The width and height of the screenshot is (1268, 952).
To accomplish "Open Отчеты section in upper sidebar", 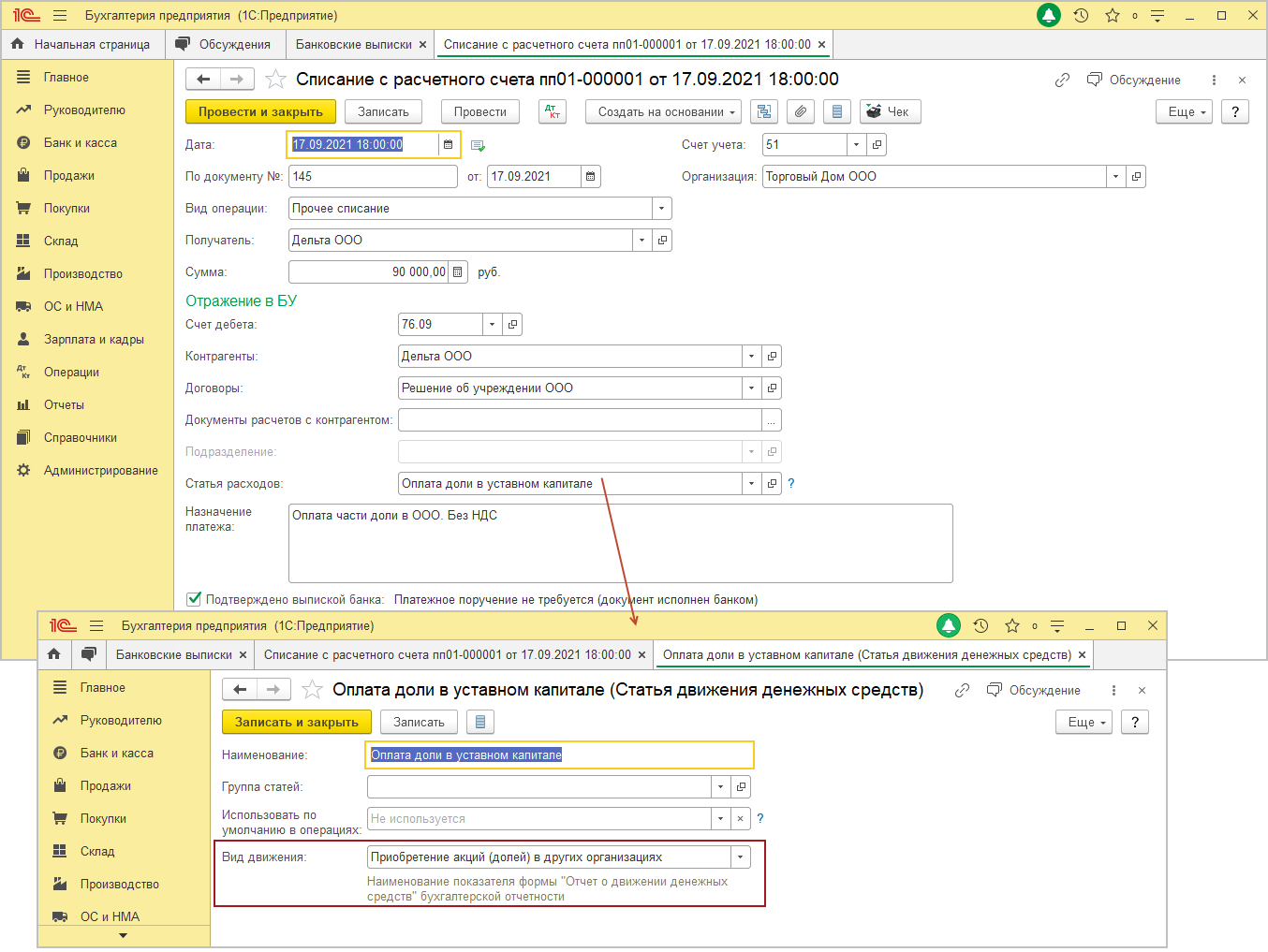I will (64, 404).
